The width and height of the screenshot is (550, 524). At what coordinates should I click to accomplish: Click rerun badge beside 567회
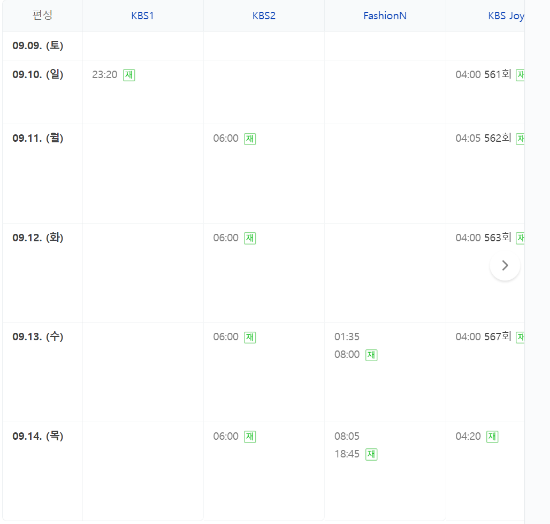point(520,337)
